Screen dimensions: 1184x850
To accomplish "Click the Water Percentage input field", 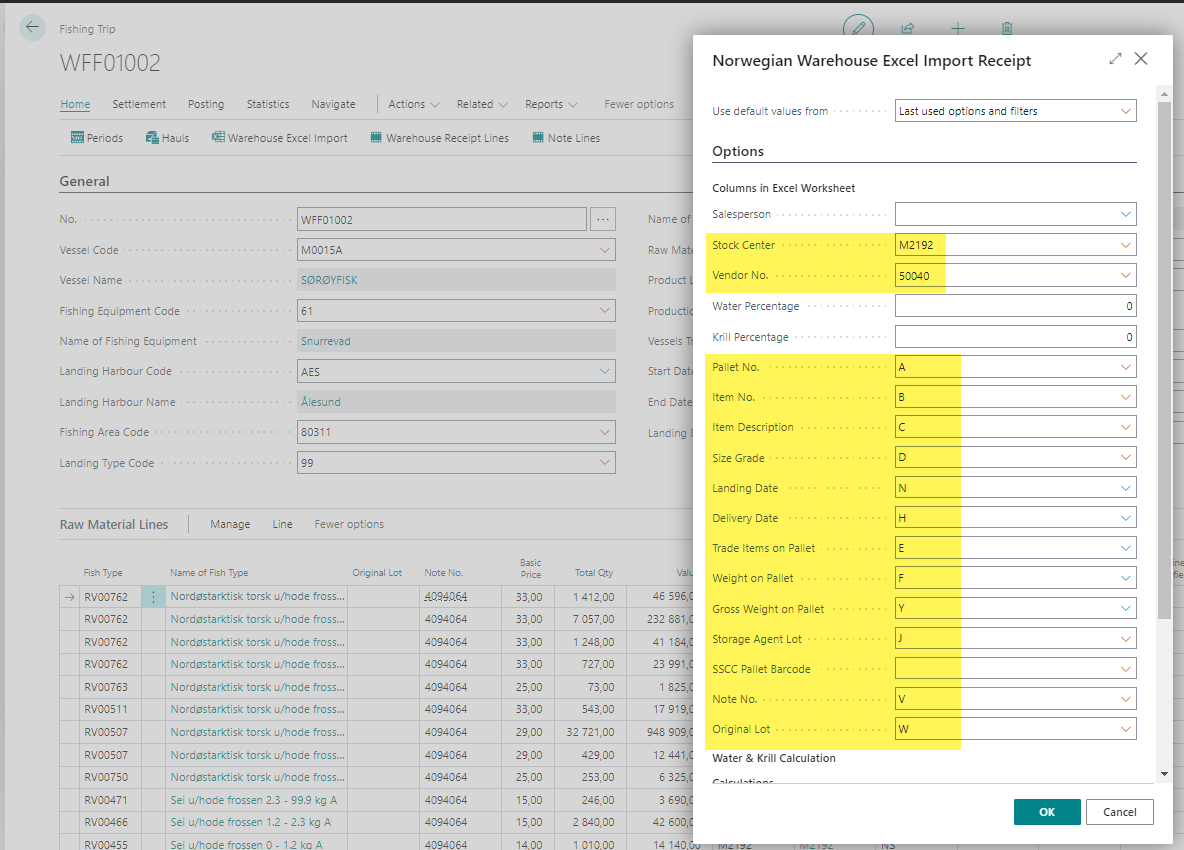I will (1015, 306).
